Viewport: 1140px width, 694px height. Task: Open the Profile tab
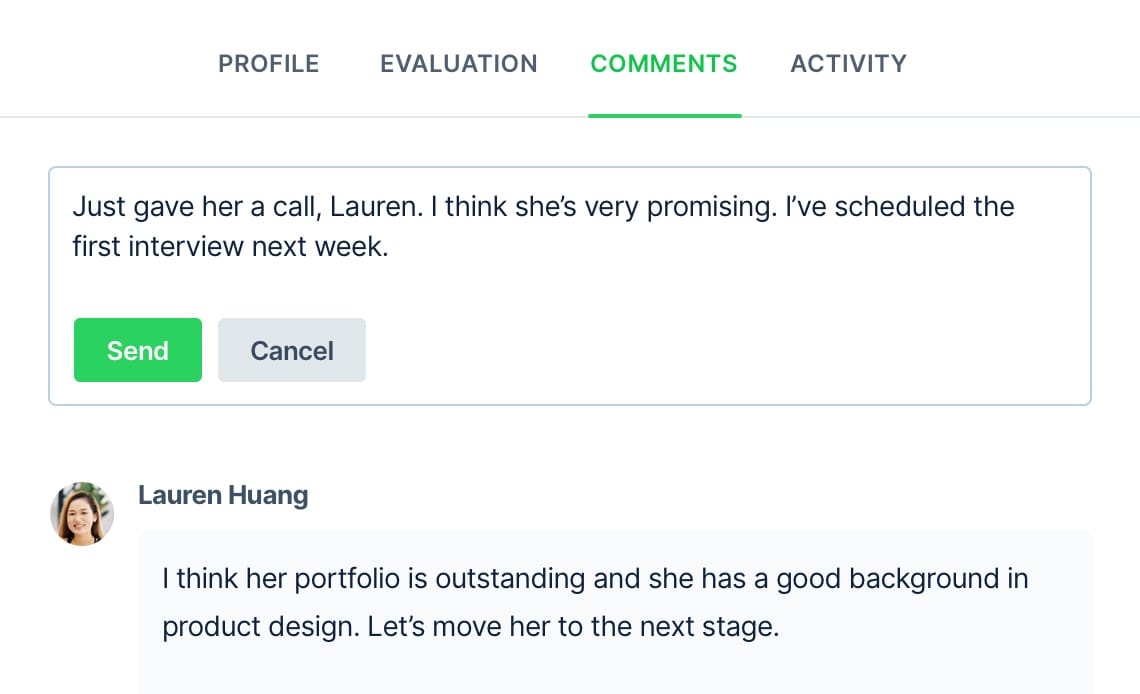click(269, 64)
